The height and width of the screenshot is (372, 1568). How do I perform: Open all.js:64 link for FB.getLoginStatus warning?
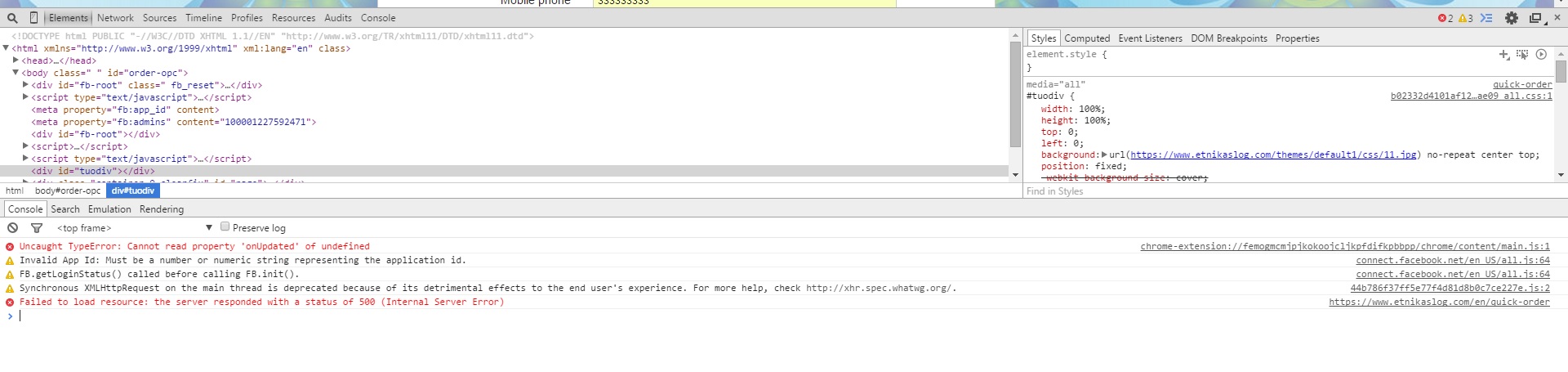tap(1453, 274)
